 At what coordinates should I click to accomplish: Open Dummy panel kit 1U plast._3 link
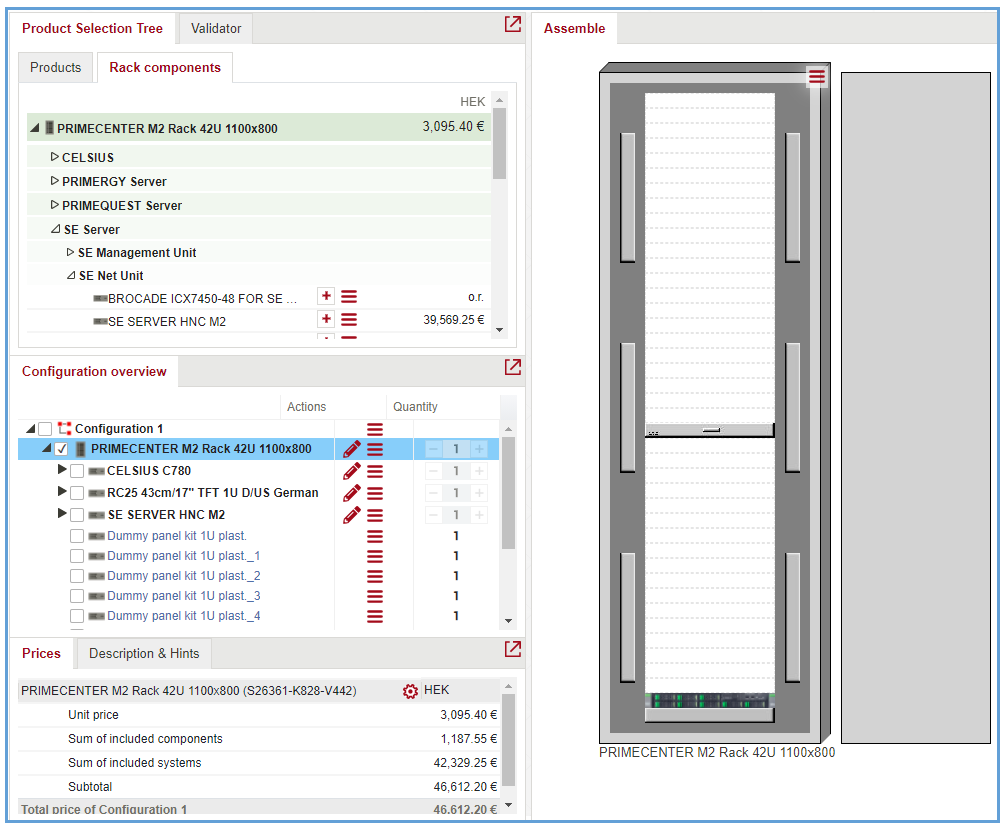coord(183,596)
